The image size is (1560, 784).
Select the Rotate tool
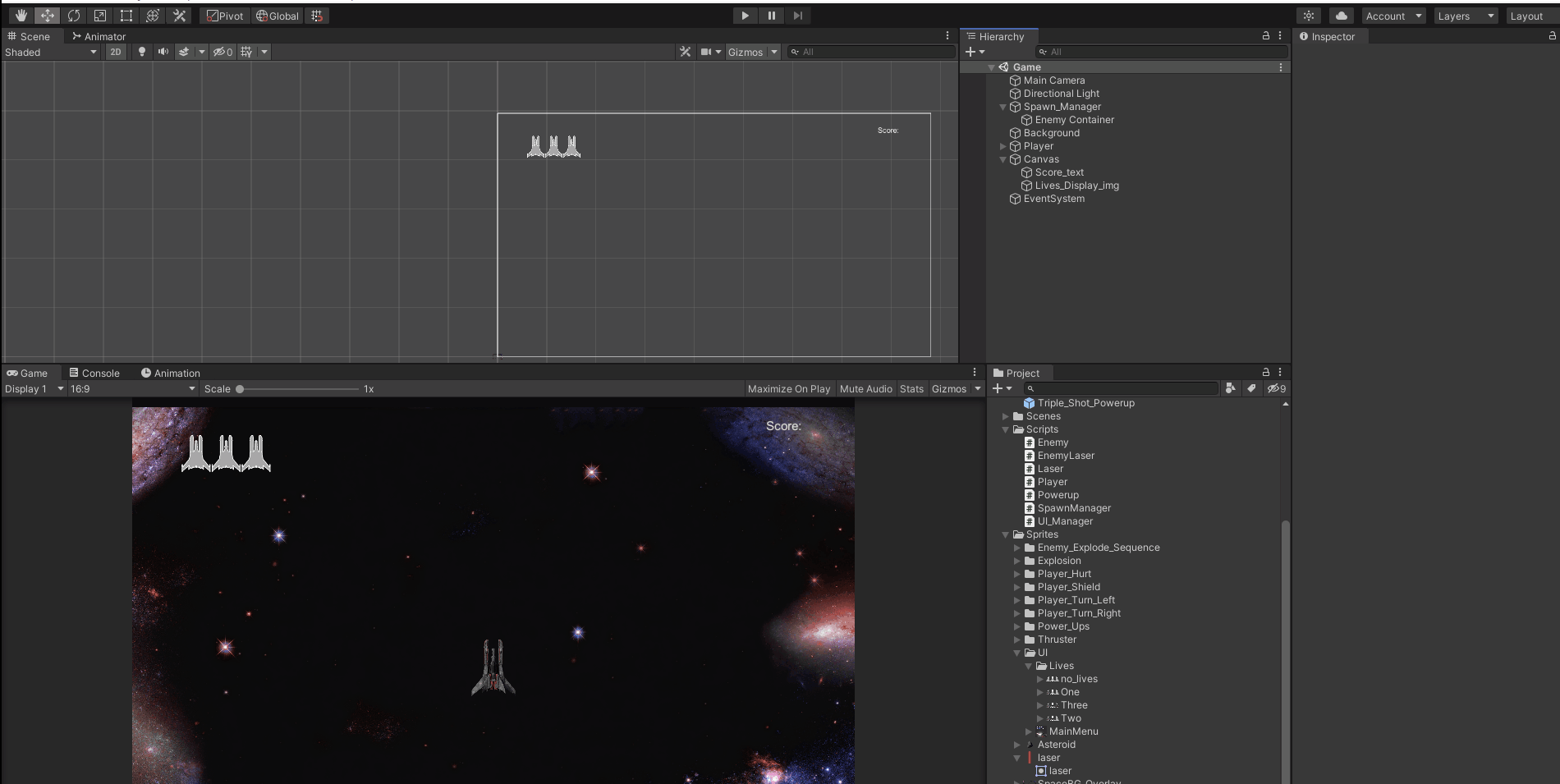tap(73, 16)
